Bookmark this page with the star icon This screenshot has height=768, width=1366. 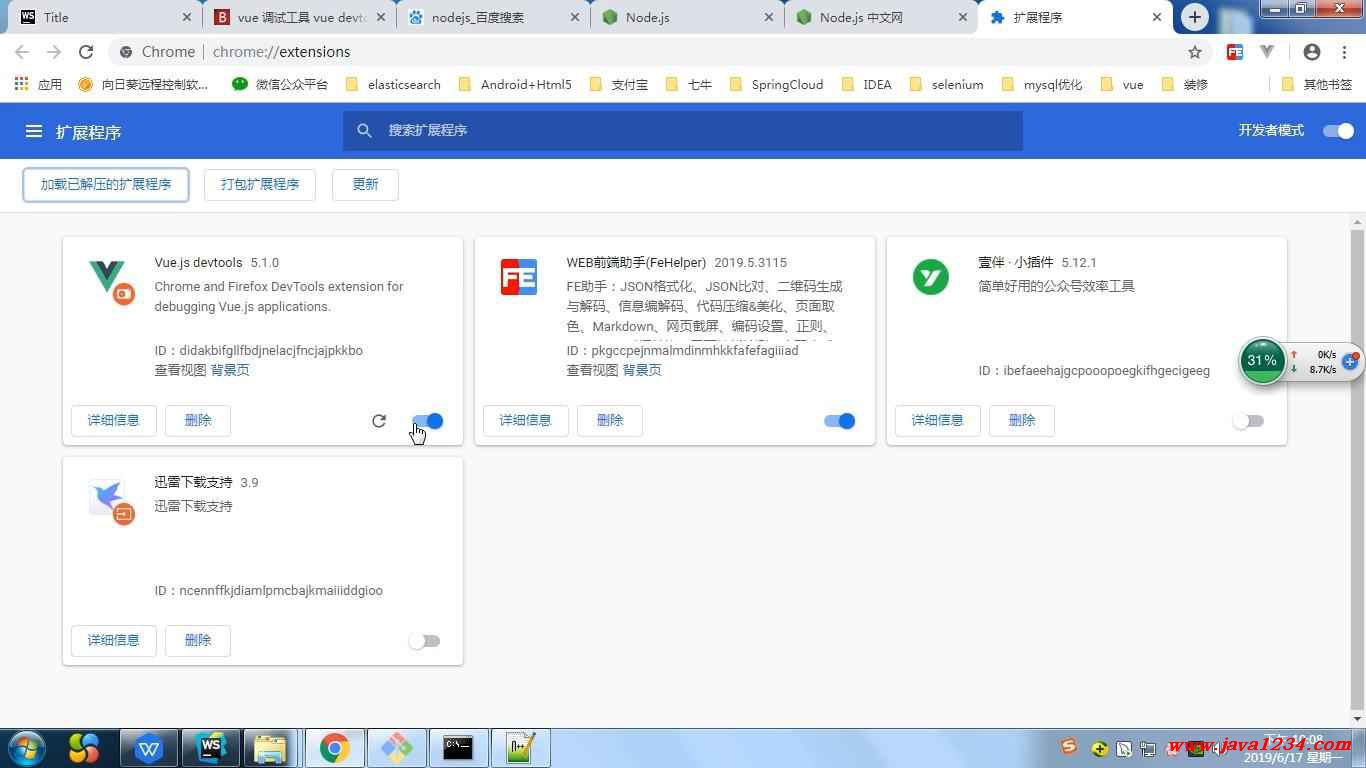tap(1195, 52)
